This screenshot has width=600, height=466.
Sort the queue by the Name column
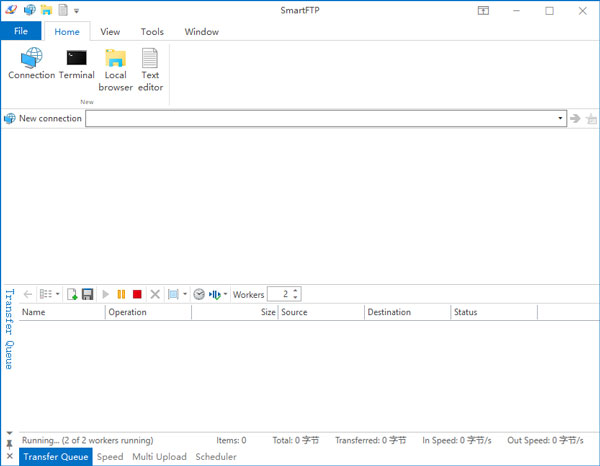(60, 312)
